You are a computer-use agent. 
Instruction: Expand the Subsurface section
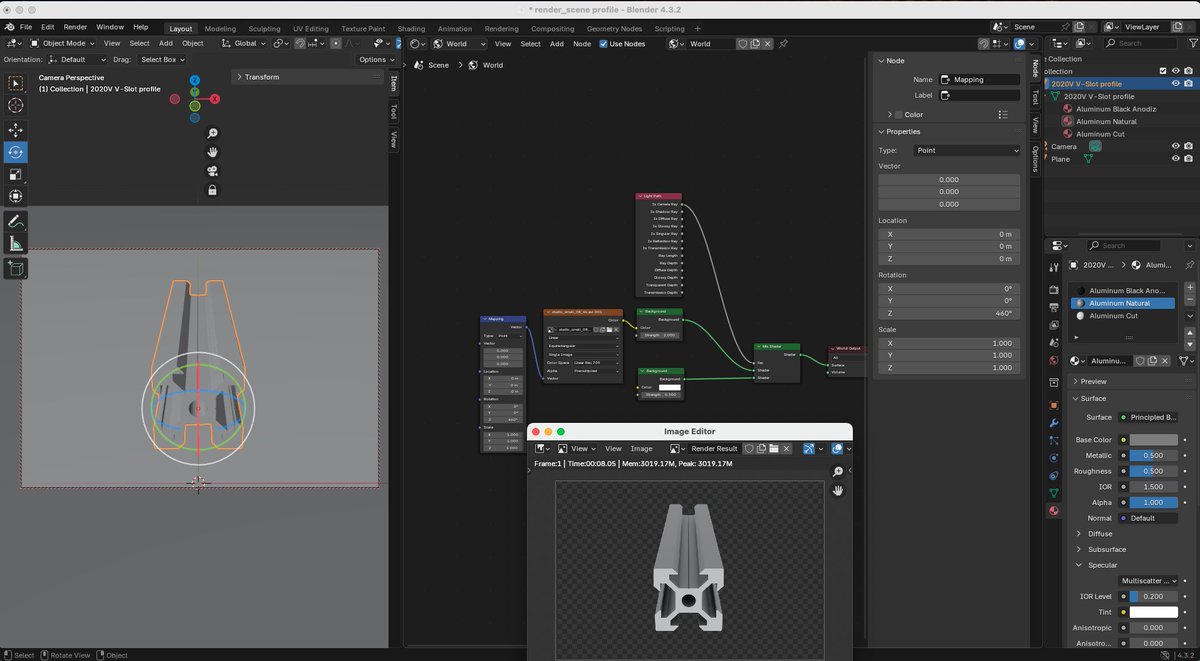click(1106, 549)
